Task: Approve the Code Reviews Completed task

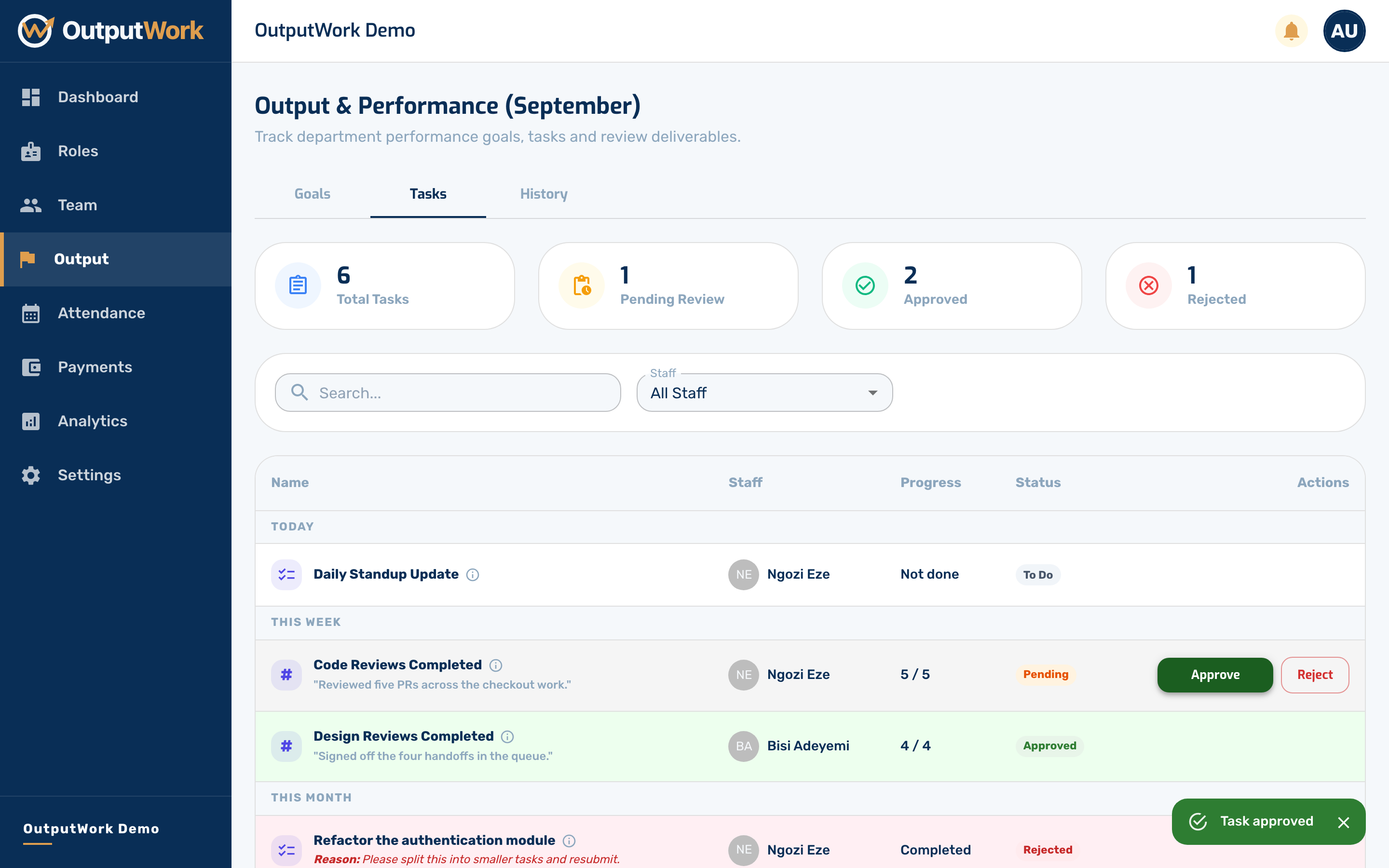Action: 1215,675
